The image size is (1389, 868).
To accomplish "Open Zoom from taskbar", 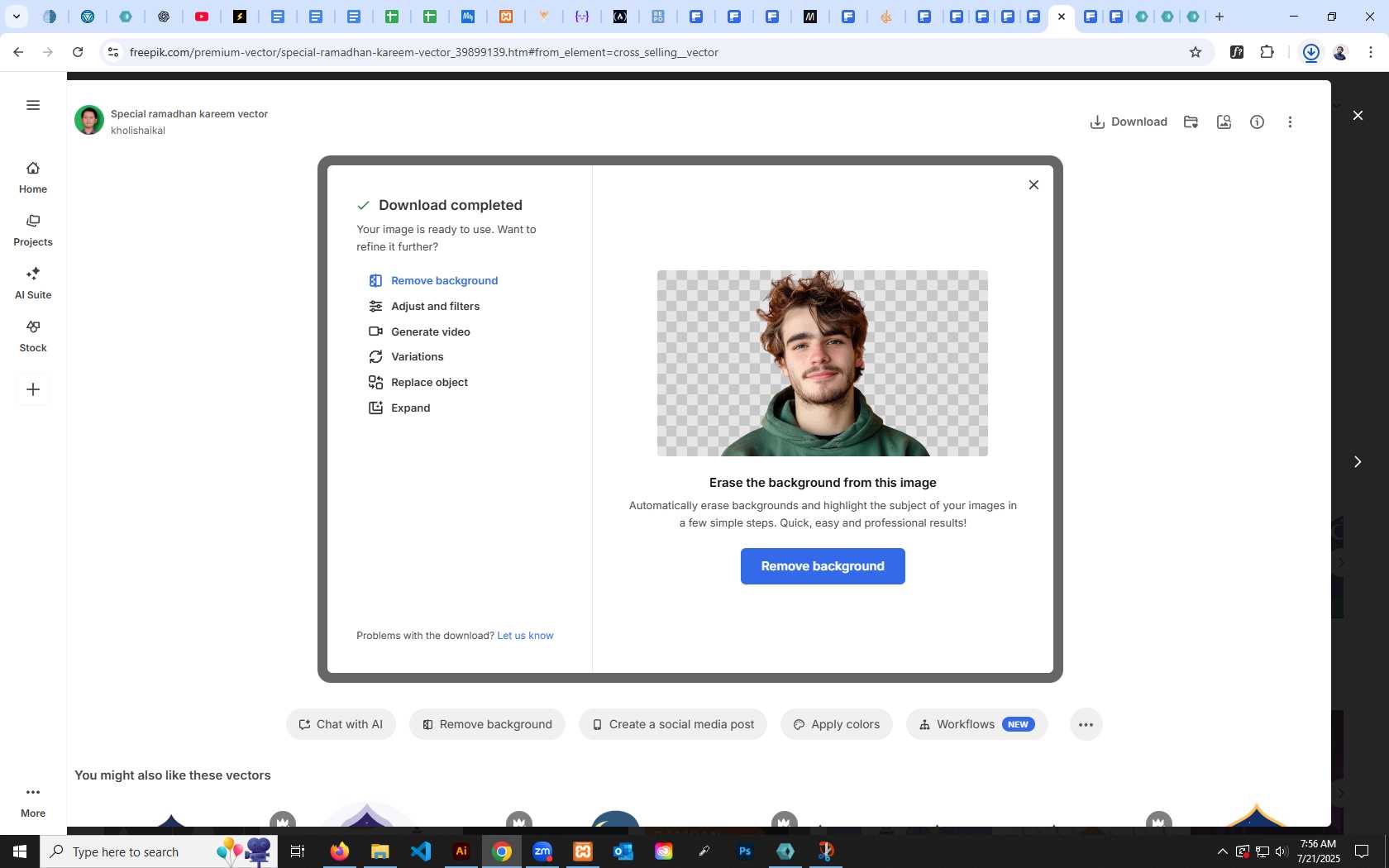I will 542,851.
